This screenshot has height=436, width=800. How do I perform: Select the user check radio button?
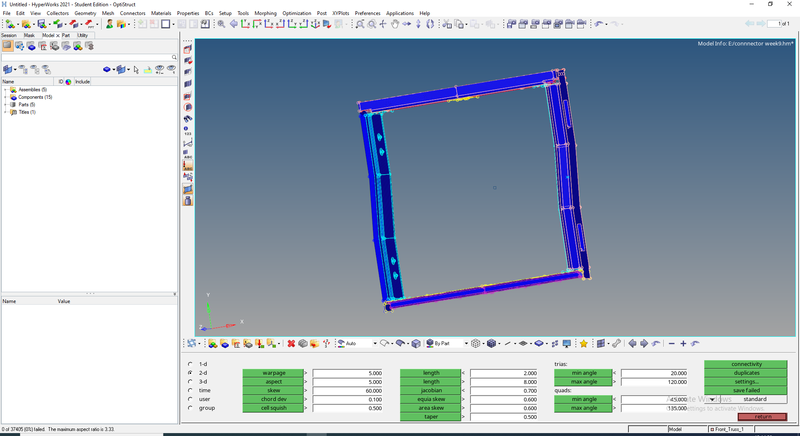click(x=190, y=399)
